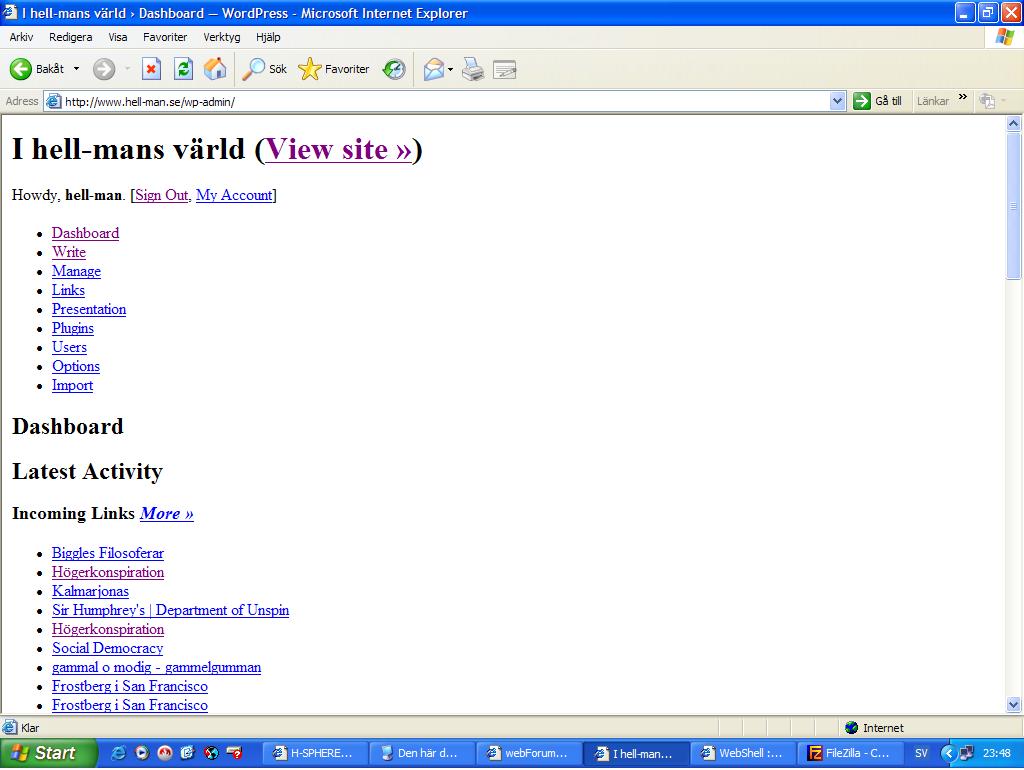
Task: Open Sir Humphrey's Department of Unspin link
Action: coord(170,610)
